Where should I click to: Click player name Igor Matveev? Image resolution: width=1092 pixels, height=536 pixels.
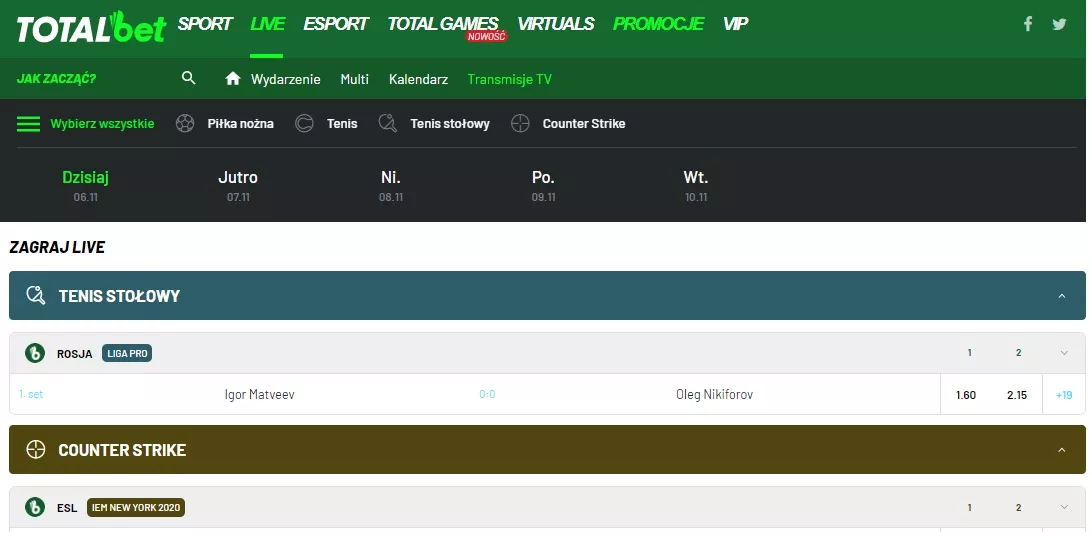pos(260,395)
